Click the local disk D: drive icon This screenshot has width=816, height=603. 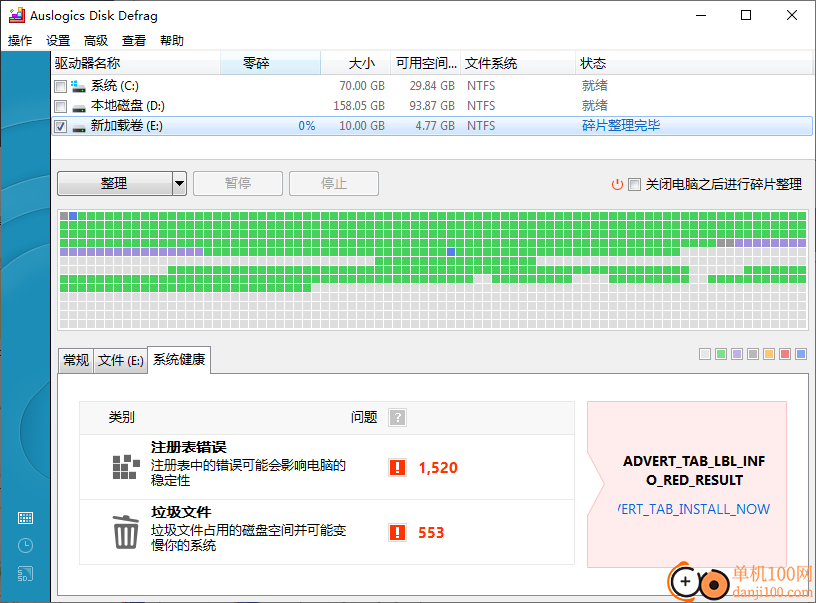(x=79, y=107)
